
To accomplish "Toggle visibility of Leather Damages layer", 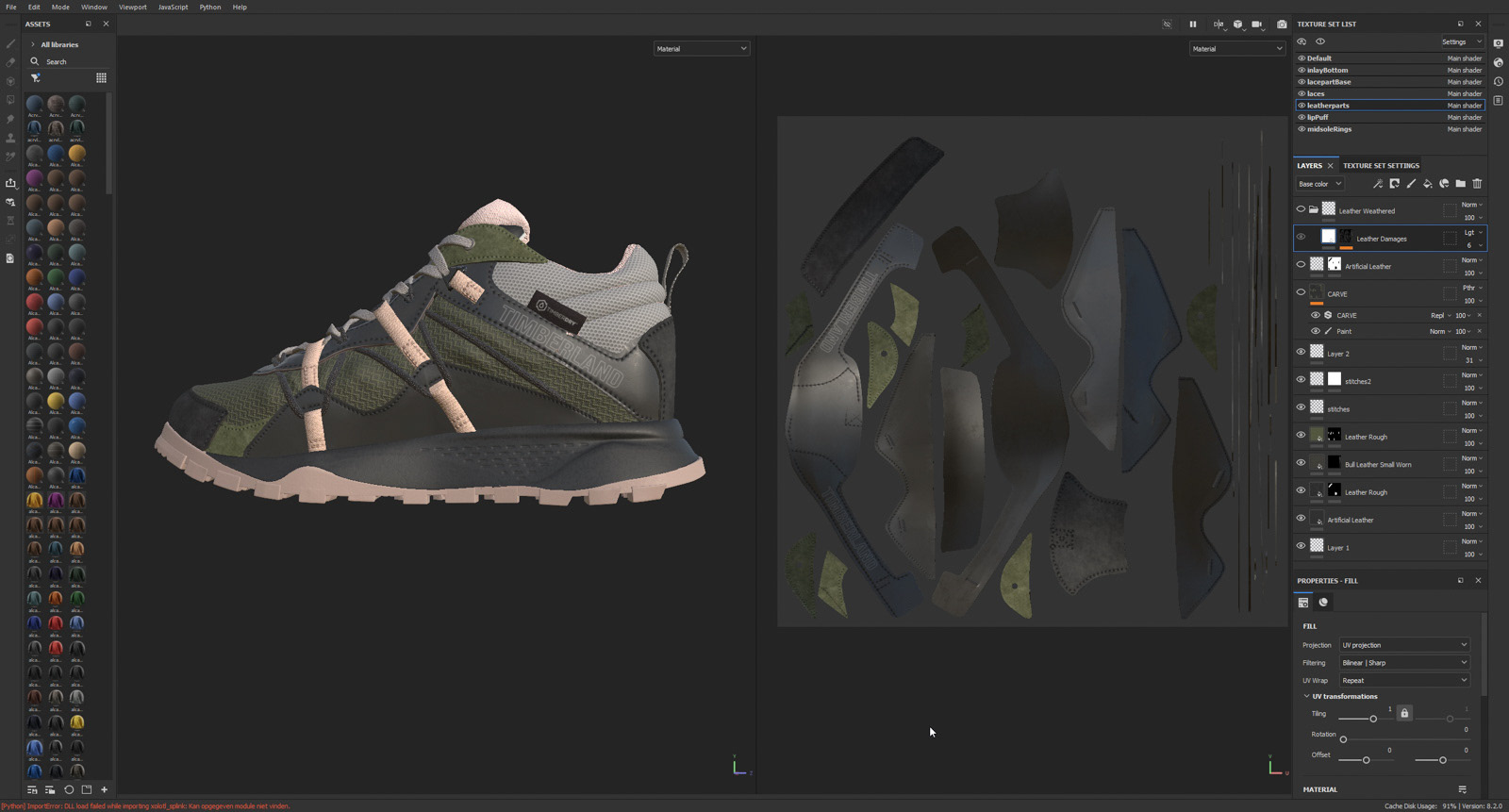I will point(1301,237).
